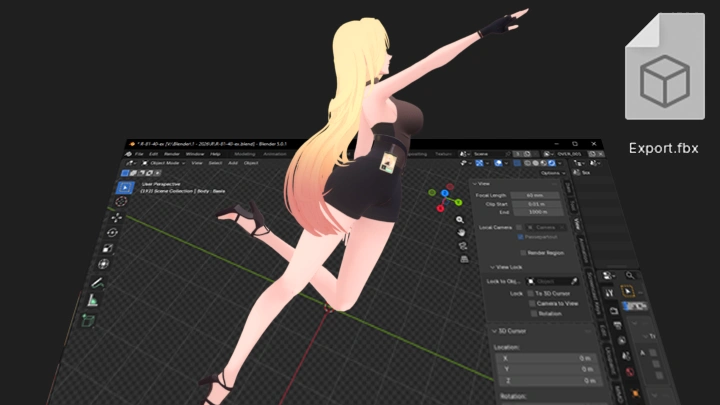Open the Render menu

point(171,154)
